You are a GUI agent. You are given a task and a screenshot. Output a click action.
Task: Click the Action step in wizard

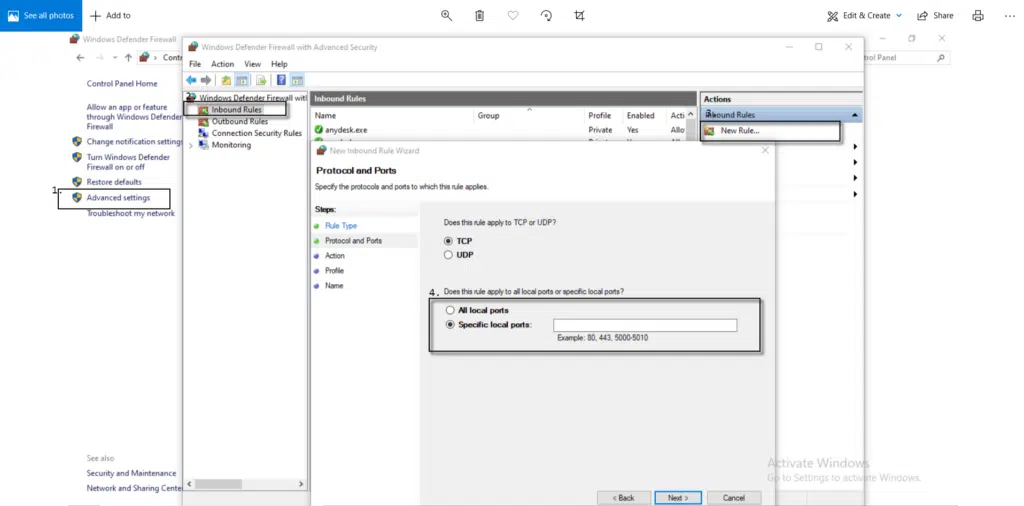pos(334,256)
